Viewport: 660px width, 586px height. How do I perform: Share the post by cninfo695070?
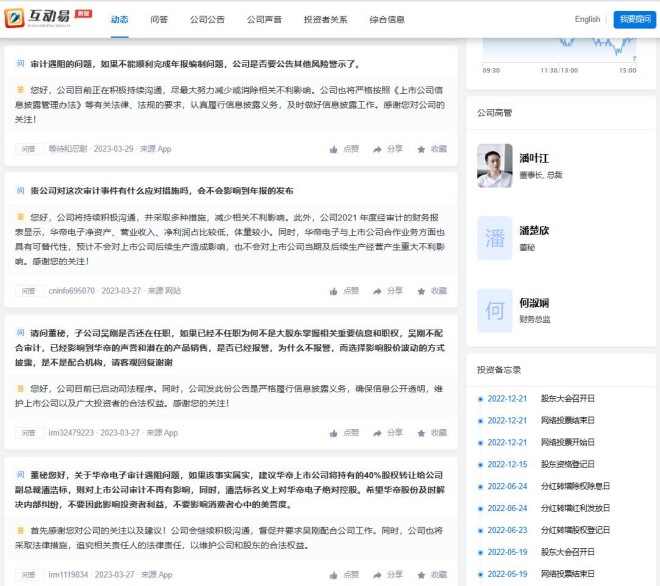tap(388, 291)
